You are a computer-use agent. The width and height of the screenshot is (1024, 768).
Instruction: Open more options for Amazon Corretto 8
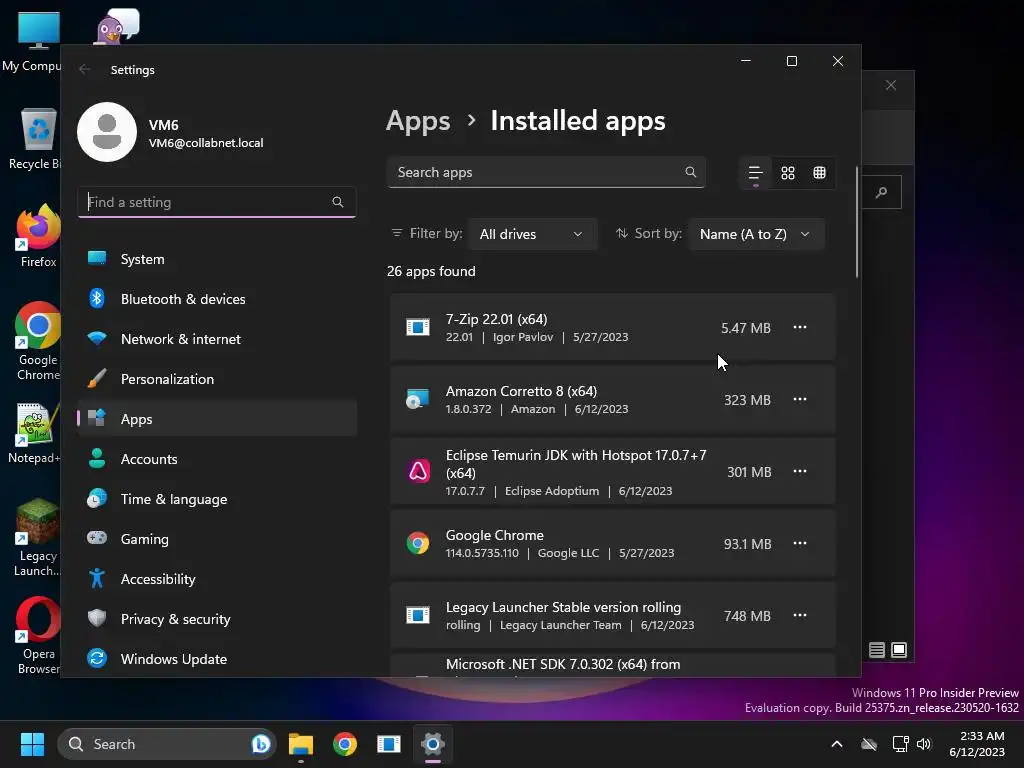coord(799,399)
